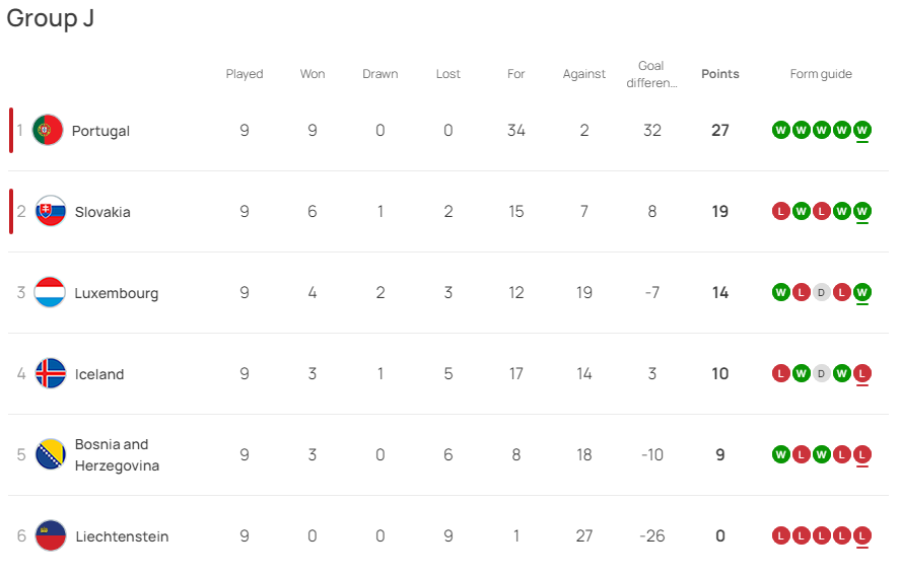Select Portugal's latest underlined win badge
900x575 pixels.
pyautogui.click(x=862, y=130)
